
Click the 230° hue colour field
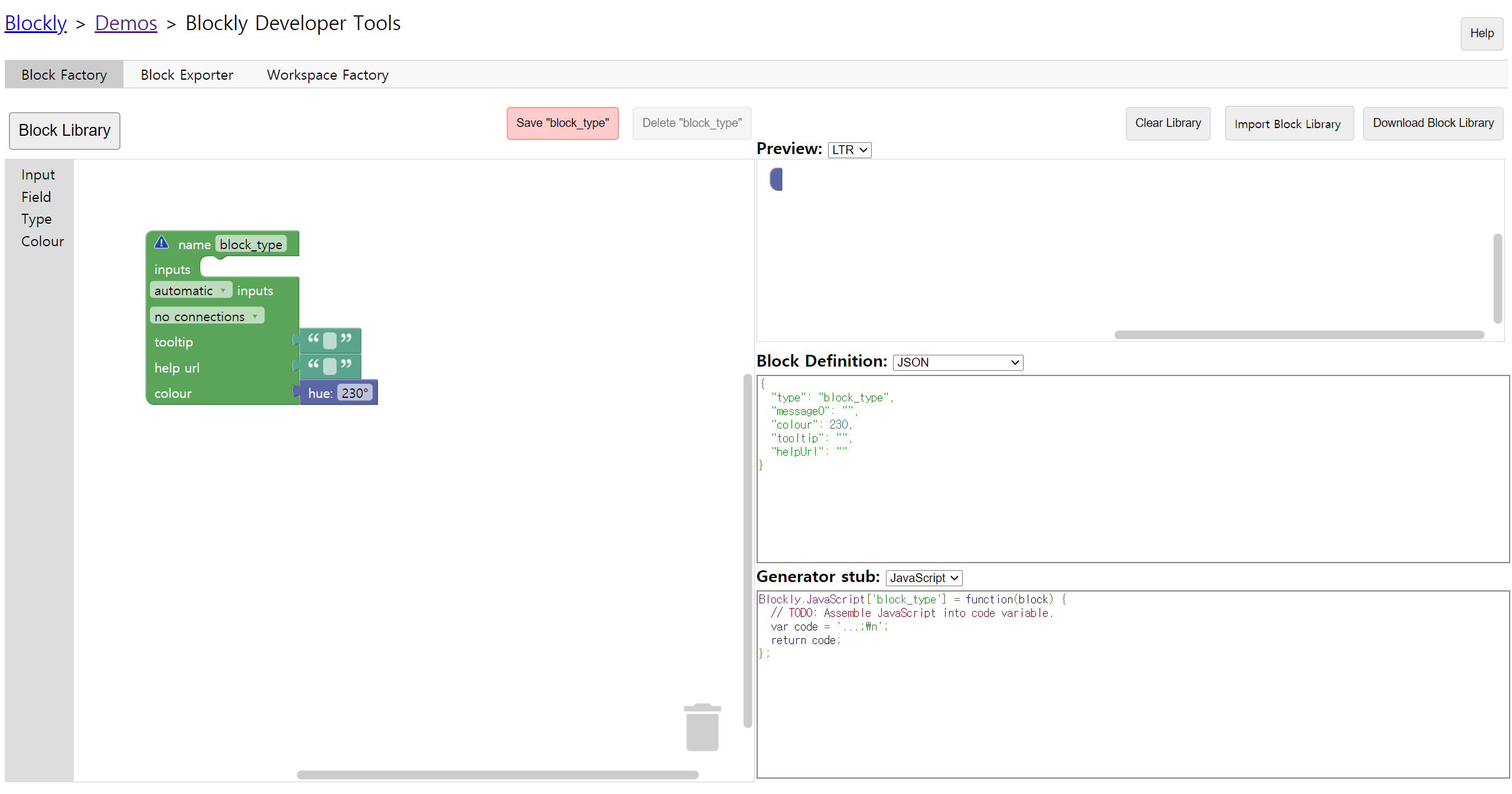click(x=354, y=393)
